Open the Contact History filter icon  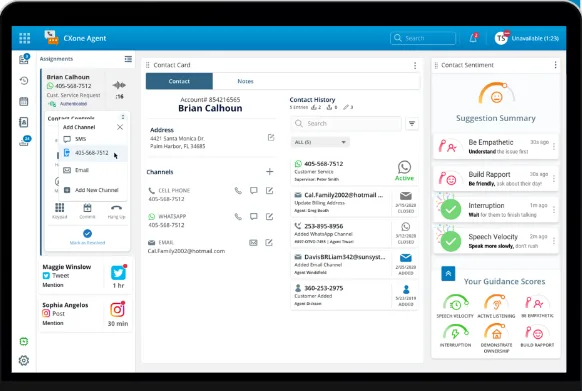[412, 123]
